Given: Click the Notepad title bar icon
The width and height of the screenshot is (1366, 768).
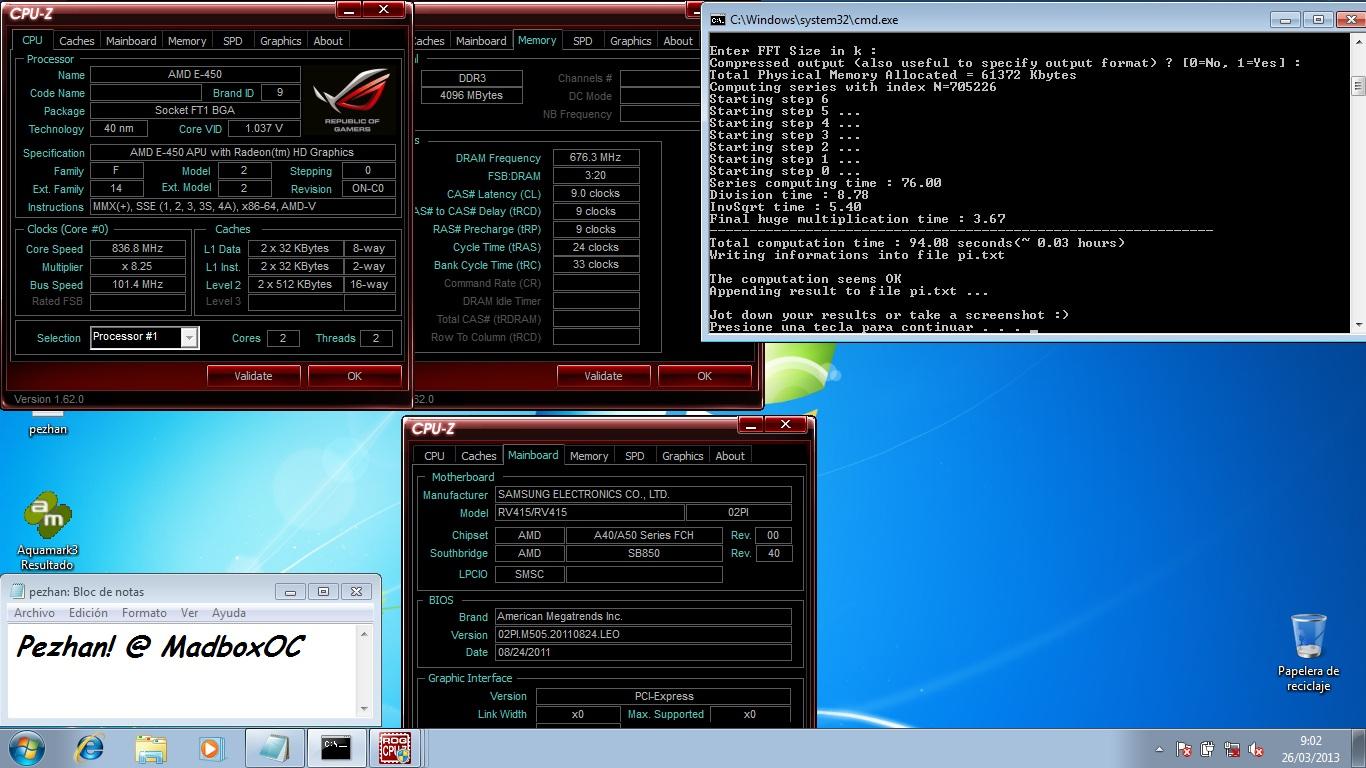Looking at the screenshot, I should point(17,591).
